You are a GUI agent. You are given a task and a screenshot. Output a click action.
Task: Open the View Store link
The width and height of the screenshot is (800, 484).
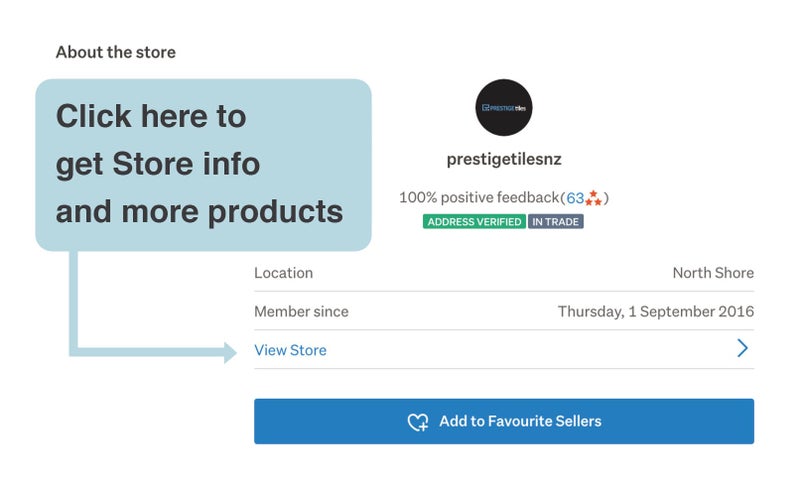click(290, 350)
